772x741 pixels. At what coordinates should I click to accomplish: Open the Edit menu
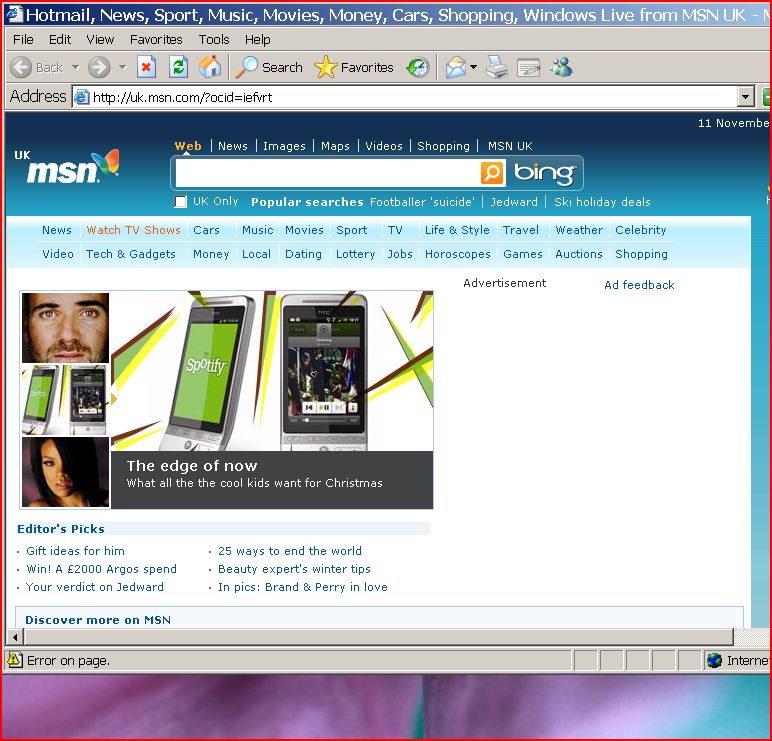(x=60, y=39)
